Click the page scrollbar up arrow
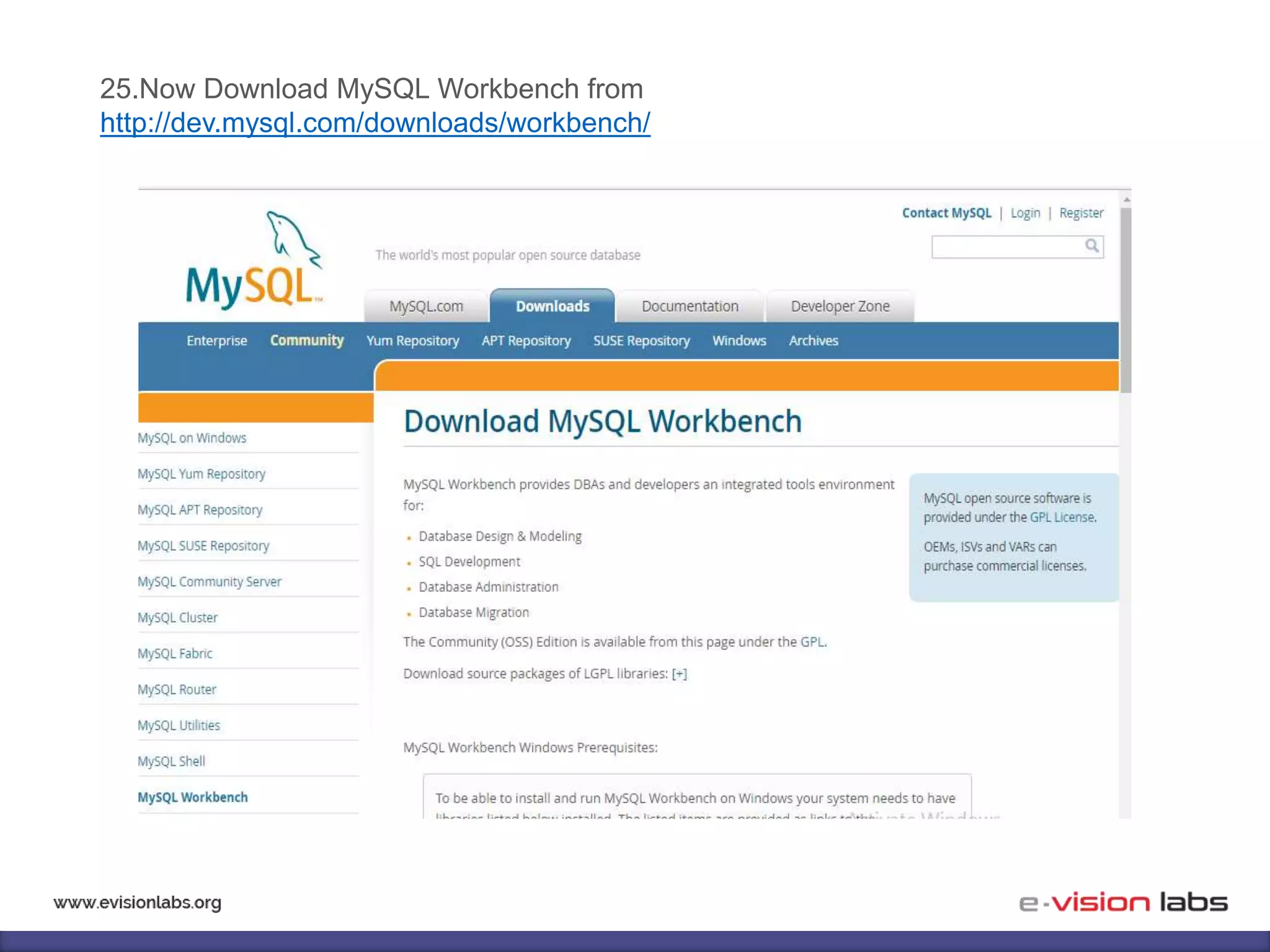Image resolution: width=1270 pixels, height=952 pixels. [x=1127, y=200]
